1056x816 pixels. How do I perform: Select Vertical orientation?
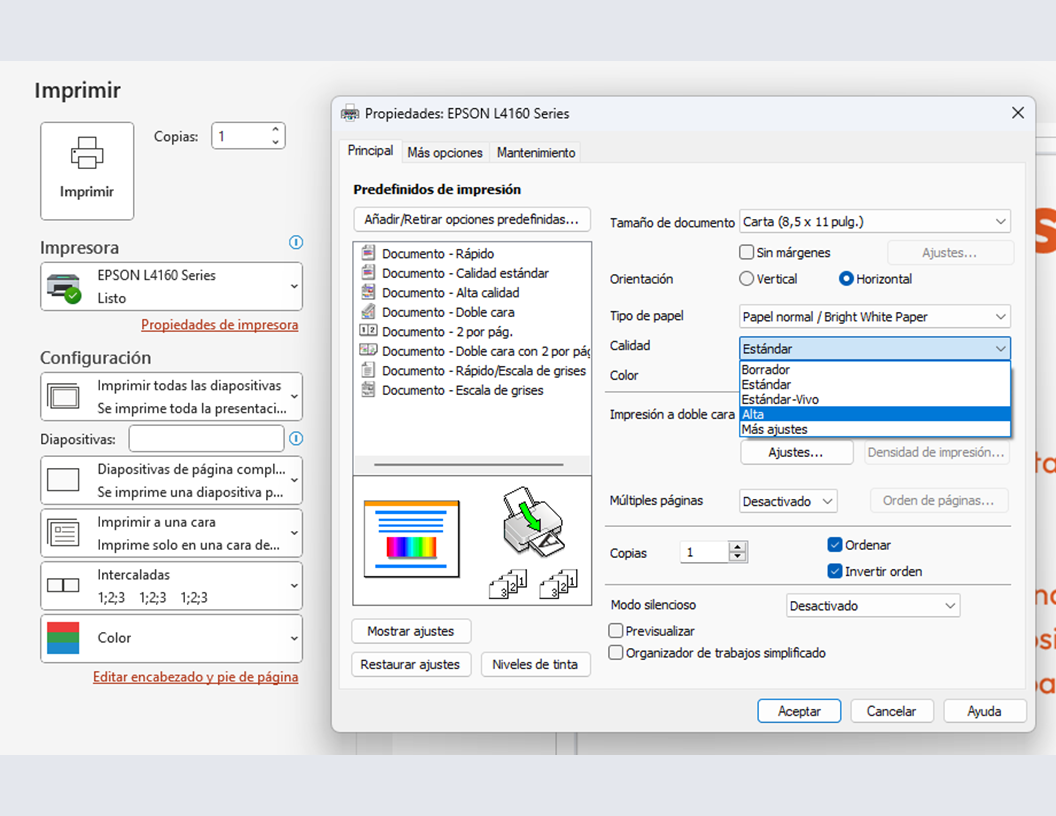point(746,279)
